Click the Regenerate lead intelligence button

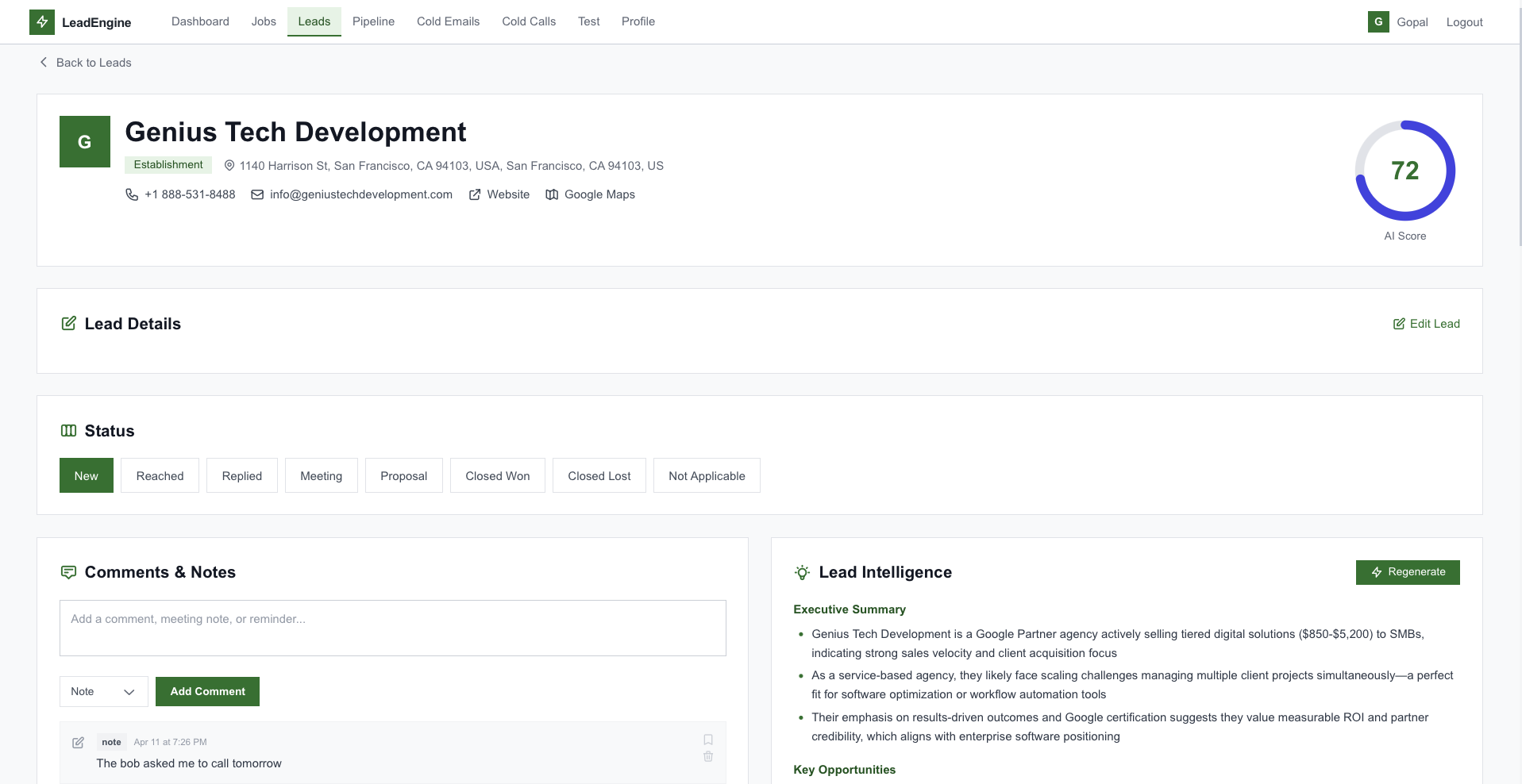coord(1407,572)
